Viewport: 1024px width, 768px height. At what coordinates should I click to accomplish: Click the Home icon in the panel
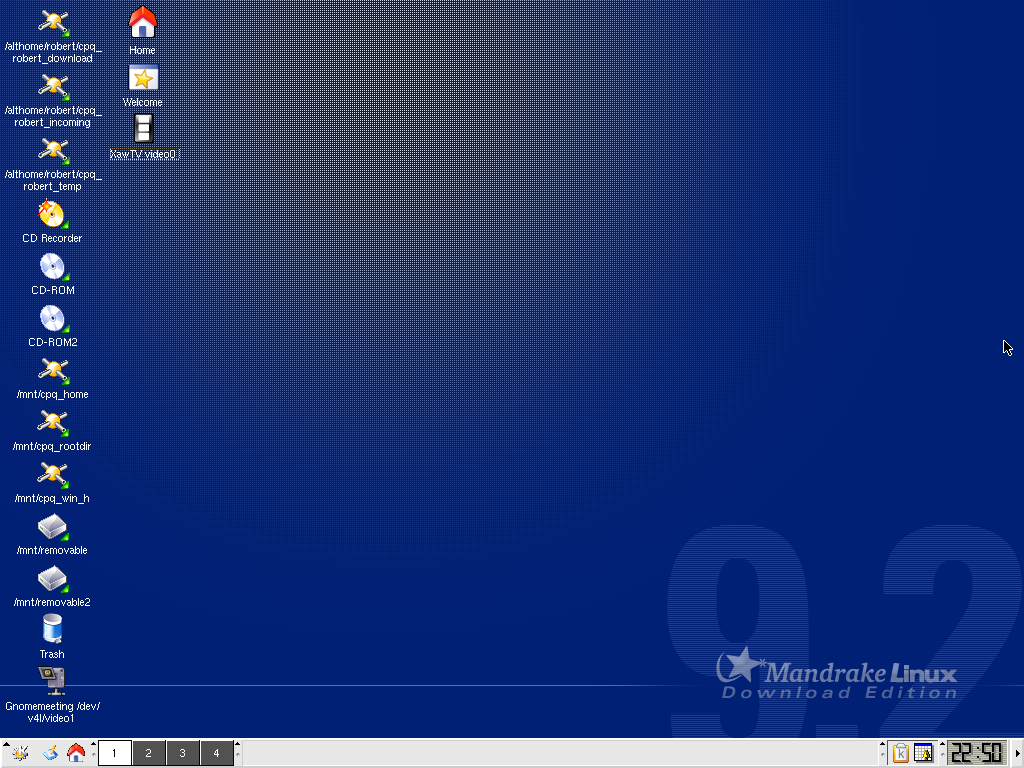76,753
